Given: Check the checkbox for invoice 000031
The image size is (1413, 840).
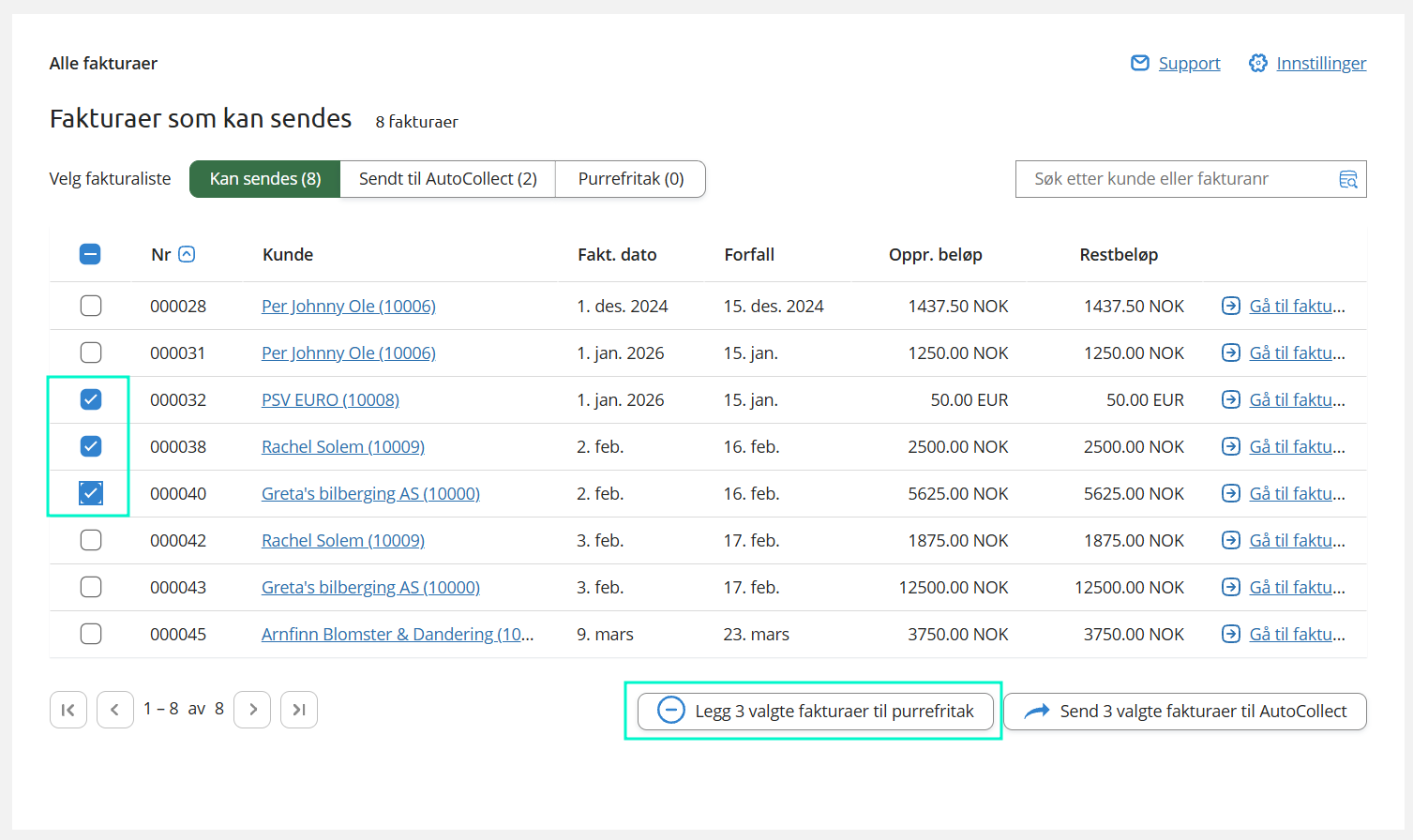Looking at the screenshot, I should (x=91, y=352).
